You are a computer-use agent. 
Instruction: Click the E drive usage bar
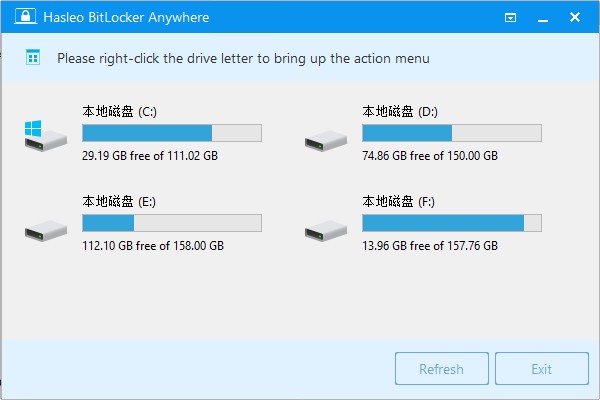[x=171, y=223]
